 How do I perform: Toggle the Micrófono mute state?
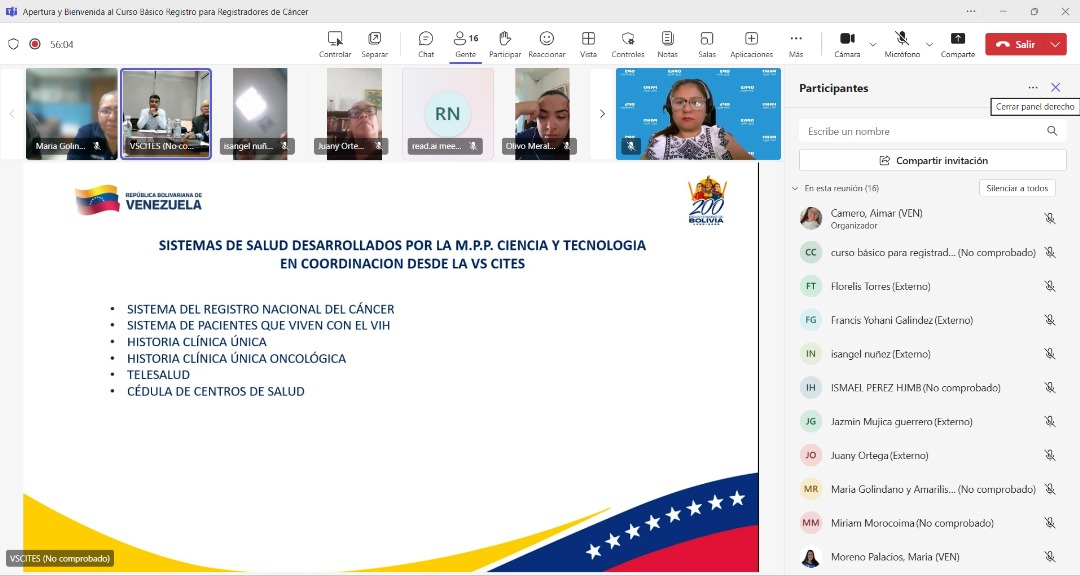pyautogui.click(x=902, y=43)
